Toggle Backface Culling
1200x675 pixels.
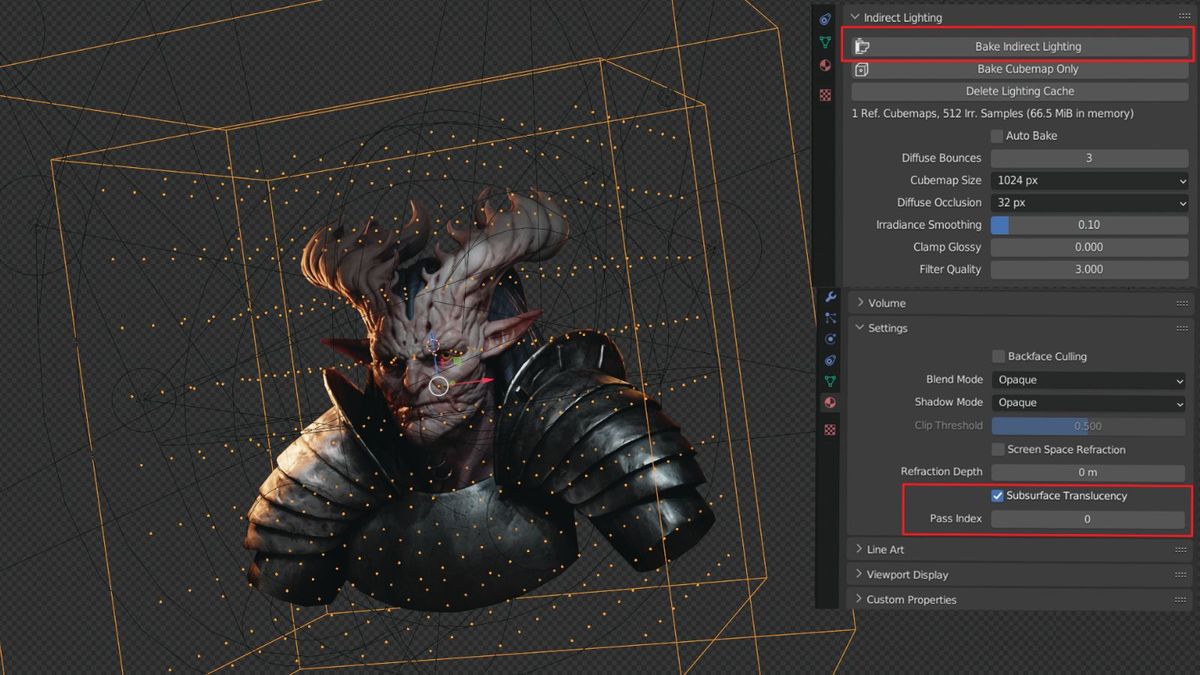pyautogui.click(x=997, y=356)
